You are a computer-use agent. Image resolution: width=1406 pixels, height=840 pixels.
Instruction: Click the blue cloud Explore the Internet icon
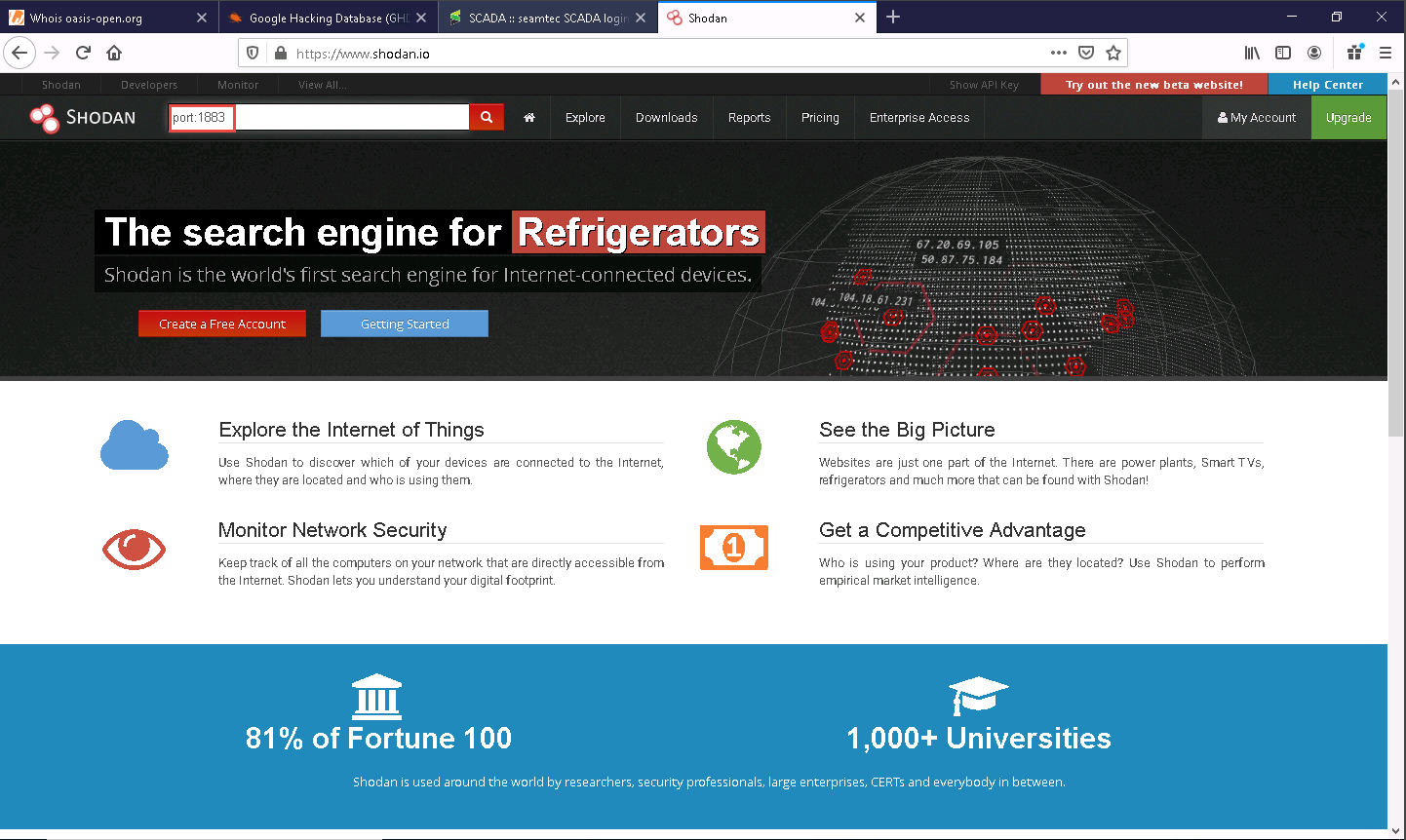point(134,445)
